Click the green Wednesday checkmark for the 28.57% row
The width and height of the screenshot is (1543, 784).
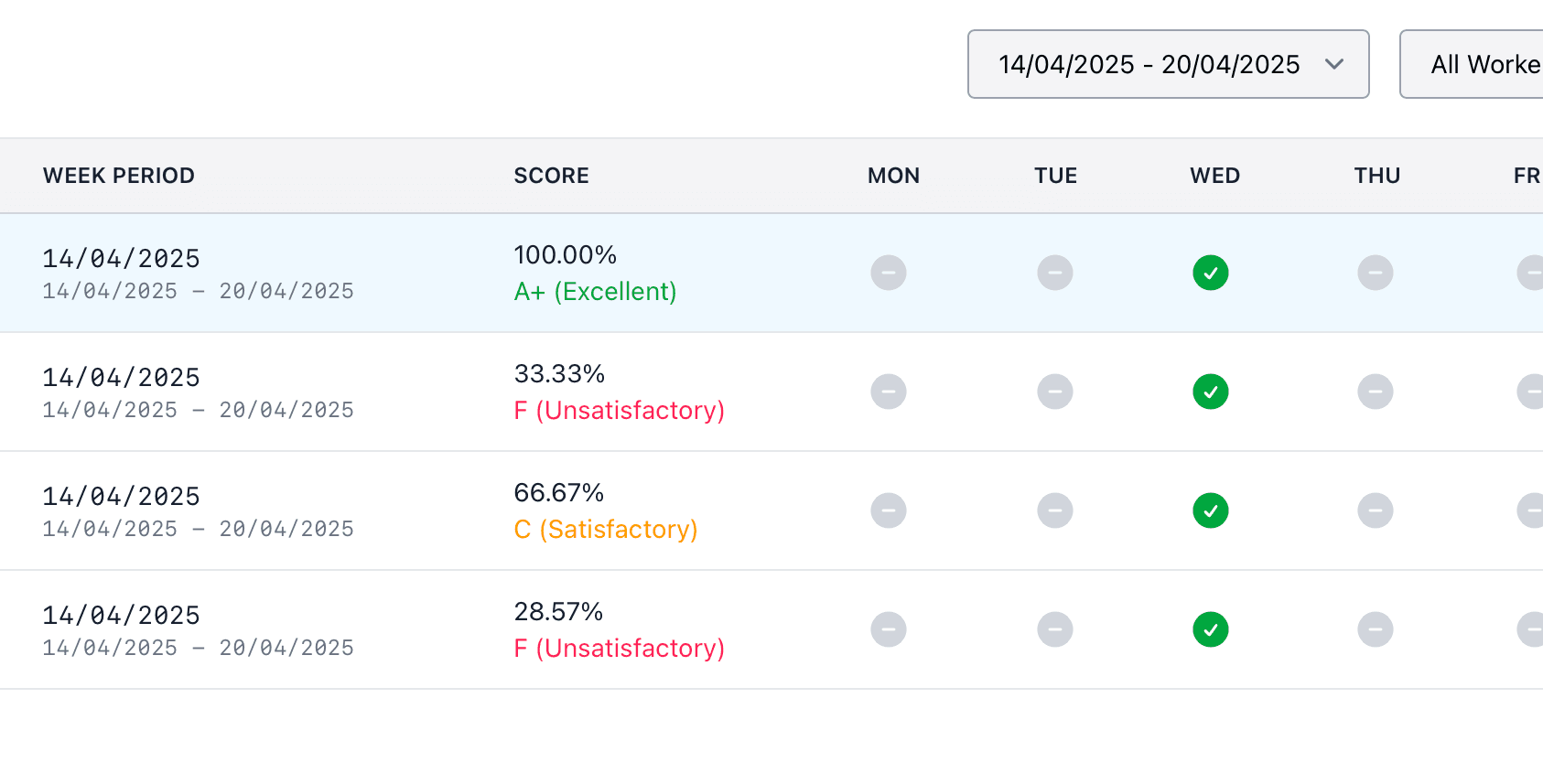click(x=1210, y=629)
